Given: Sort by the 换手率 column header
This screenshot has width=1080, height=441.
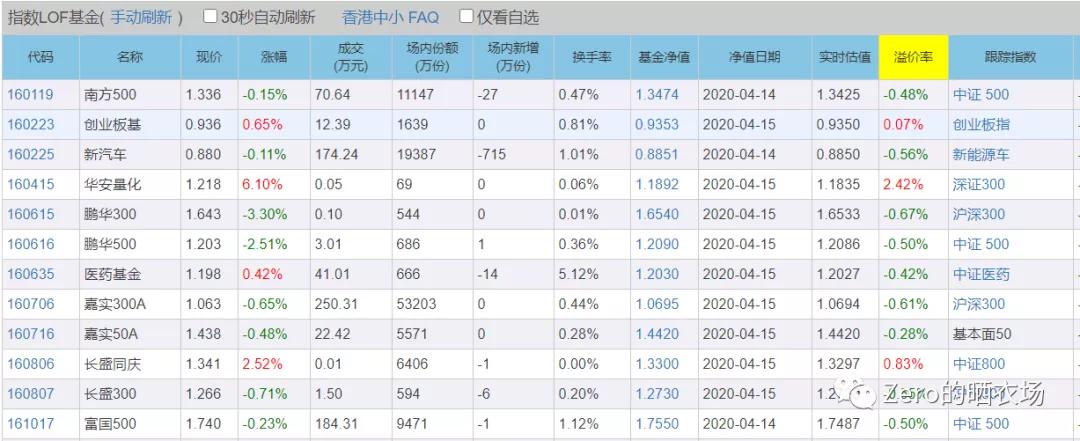Looking at the screenshot, I should tap(592, 57).
